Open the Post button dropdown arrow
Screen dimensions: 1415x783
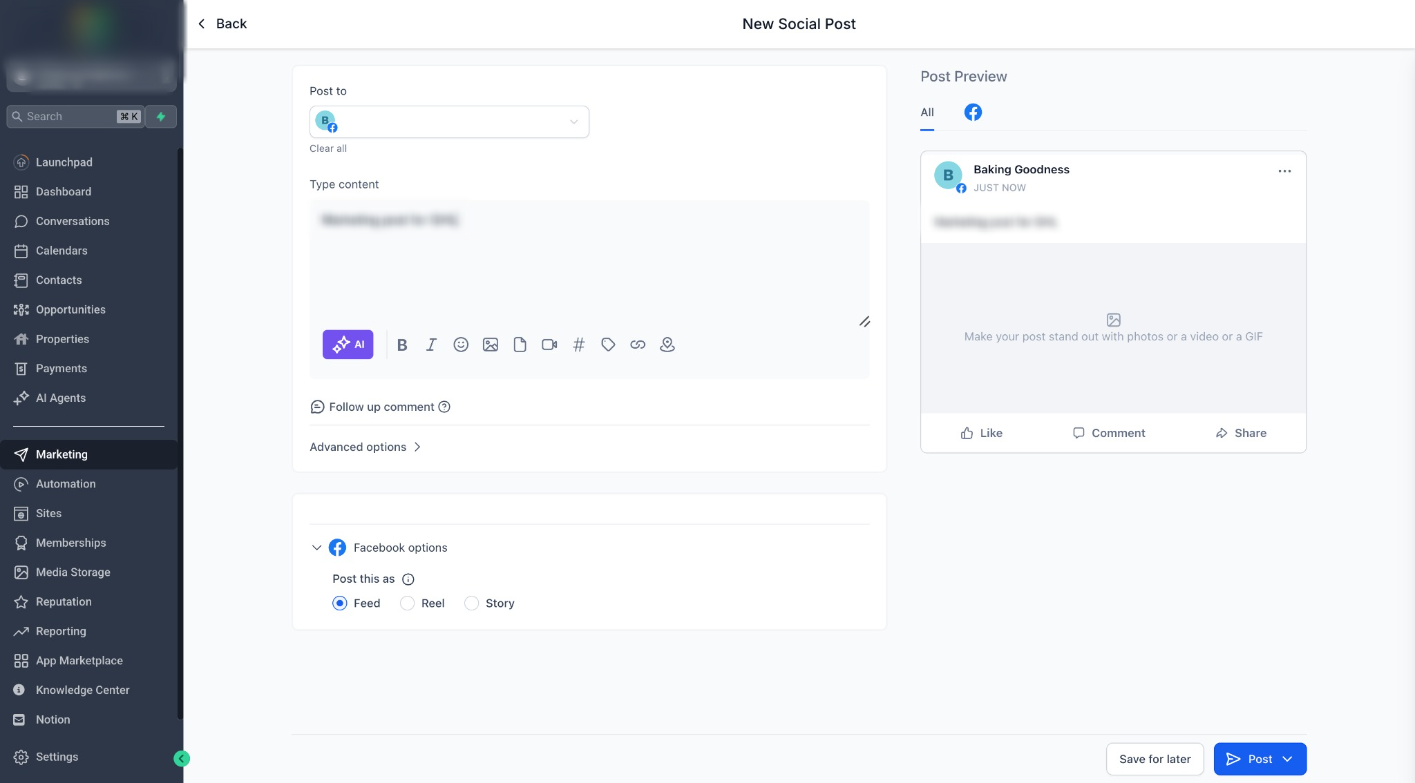tap(1288, 759)
